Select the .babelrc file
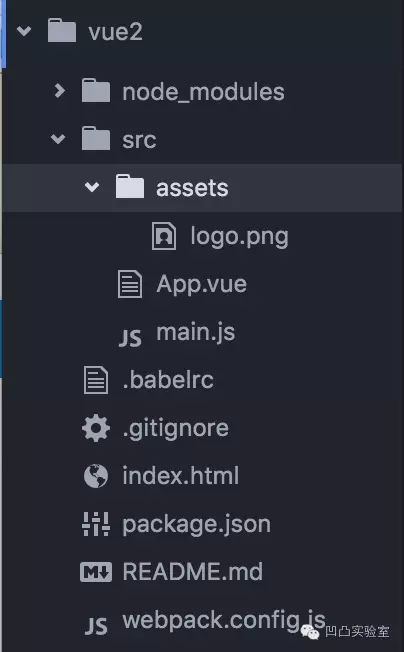 pos(168,380)
